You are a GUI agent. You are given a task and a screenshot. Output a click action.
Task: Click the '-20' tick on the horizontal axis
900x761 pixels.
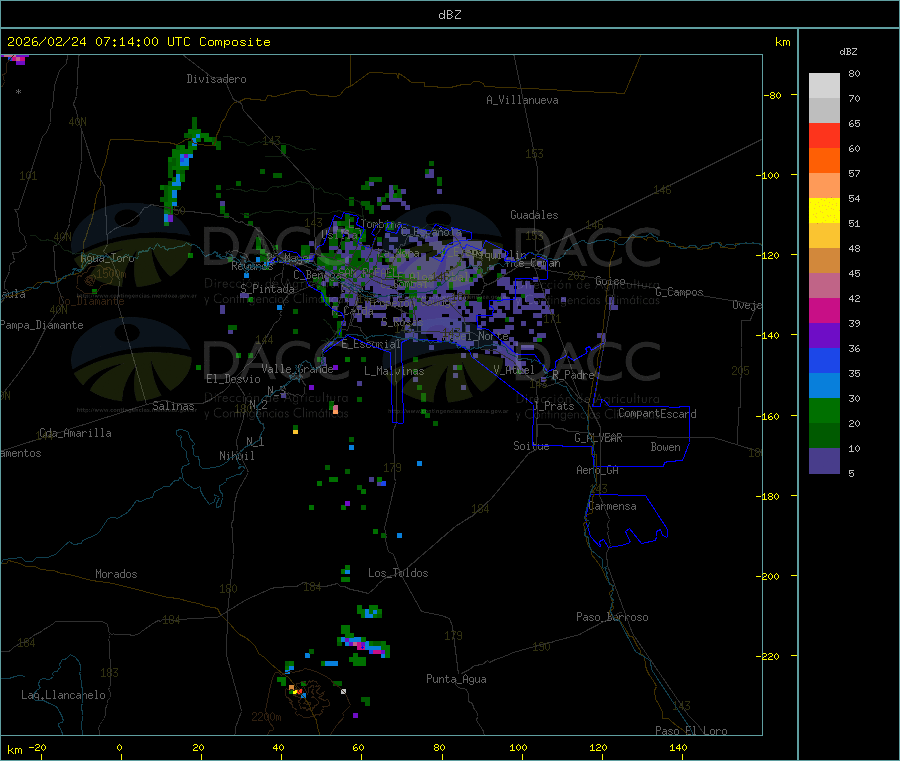pyautogui.click(x=37, y=748)
